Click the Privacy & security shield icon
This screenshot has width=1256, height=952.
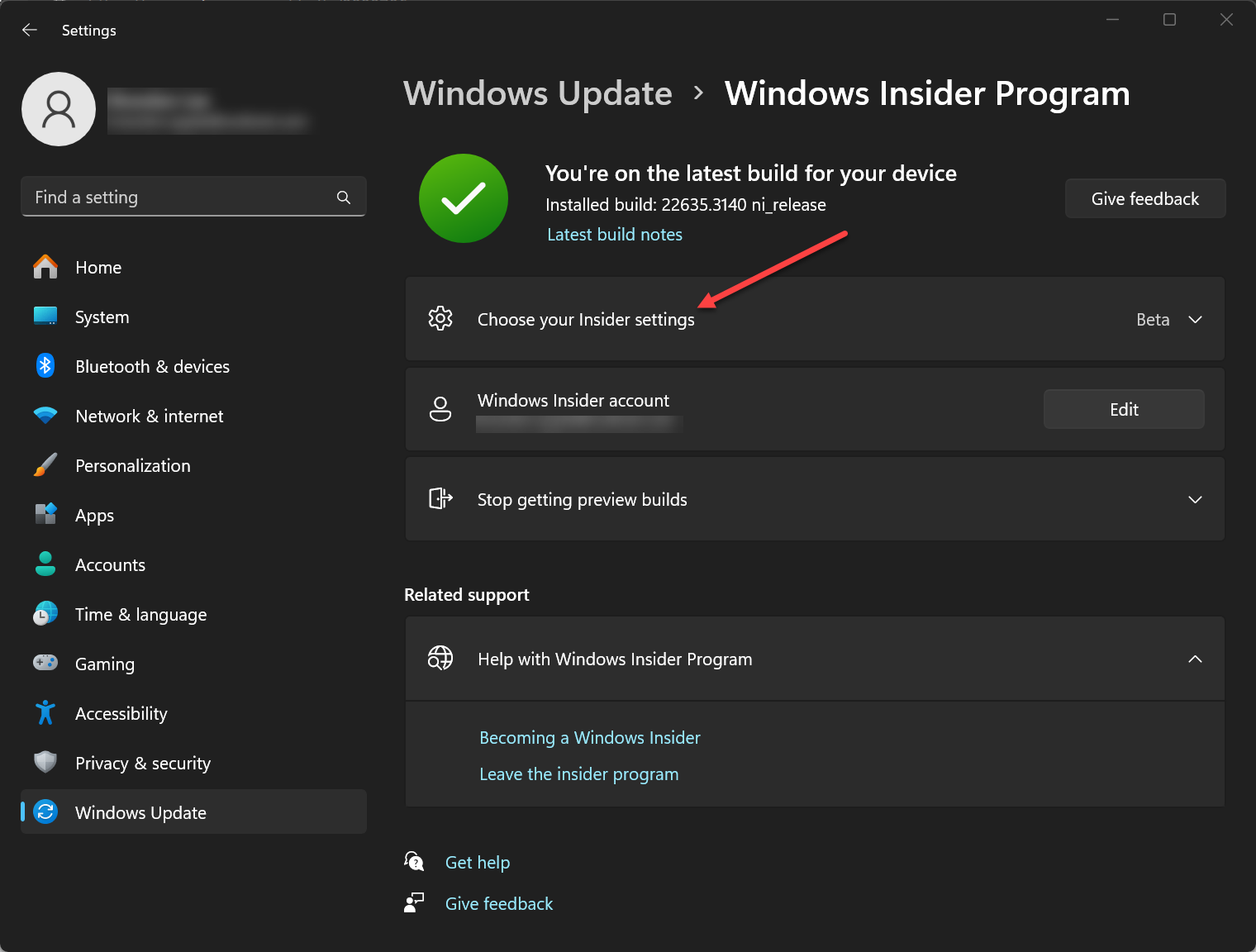45,762
